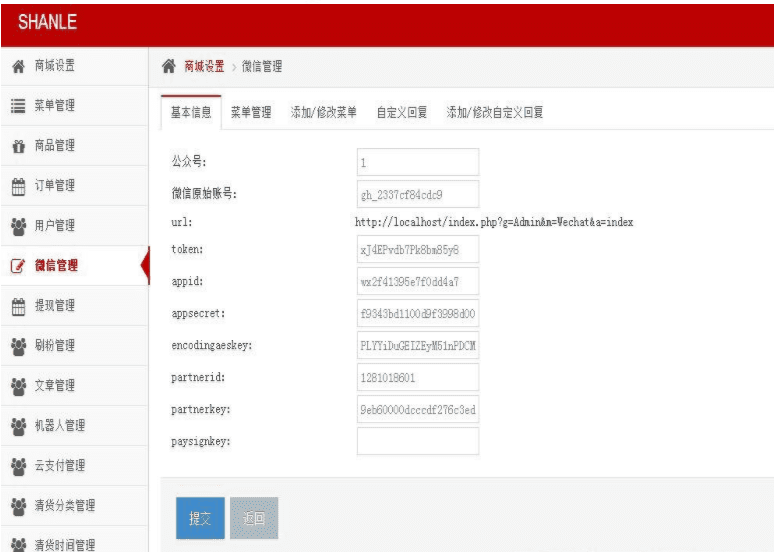Click the home icon beside 商城设置 in sidebar
The height and width of the screenshot is (552, 774).
(18, 66)
